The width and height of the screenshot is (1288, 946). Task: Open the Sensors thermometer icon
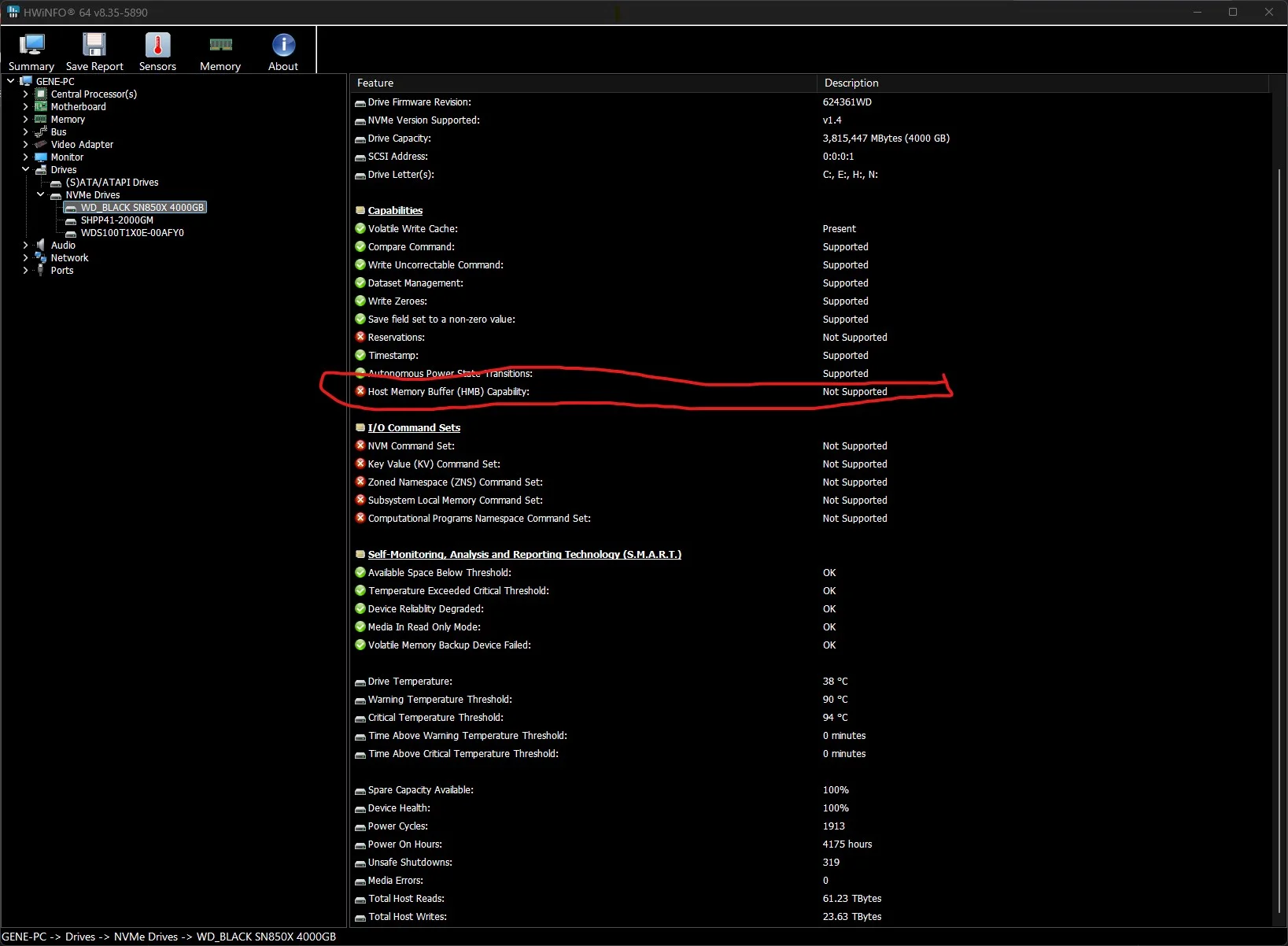157,45
